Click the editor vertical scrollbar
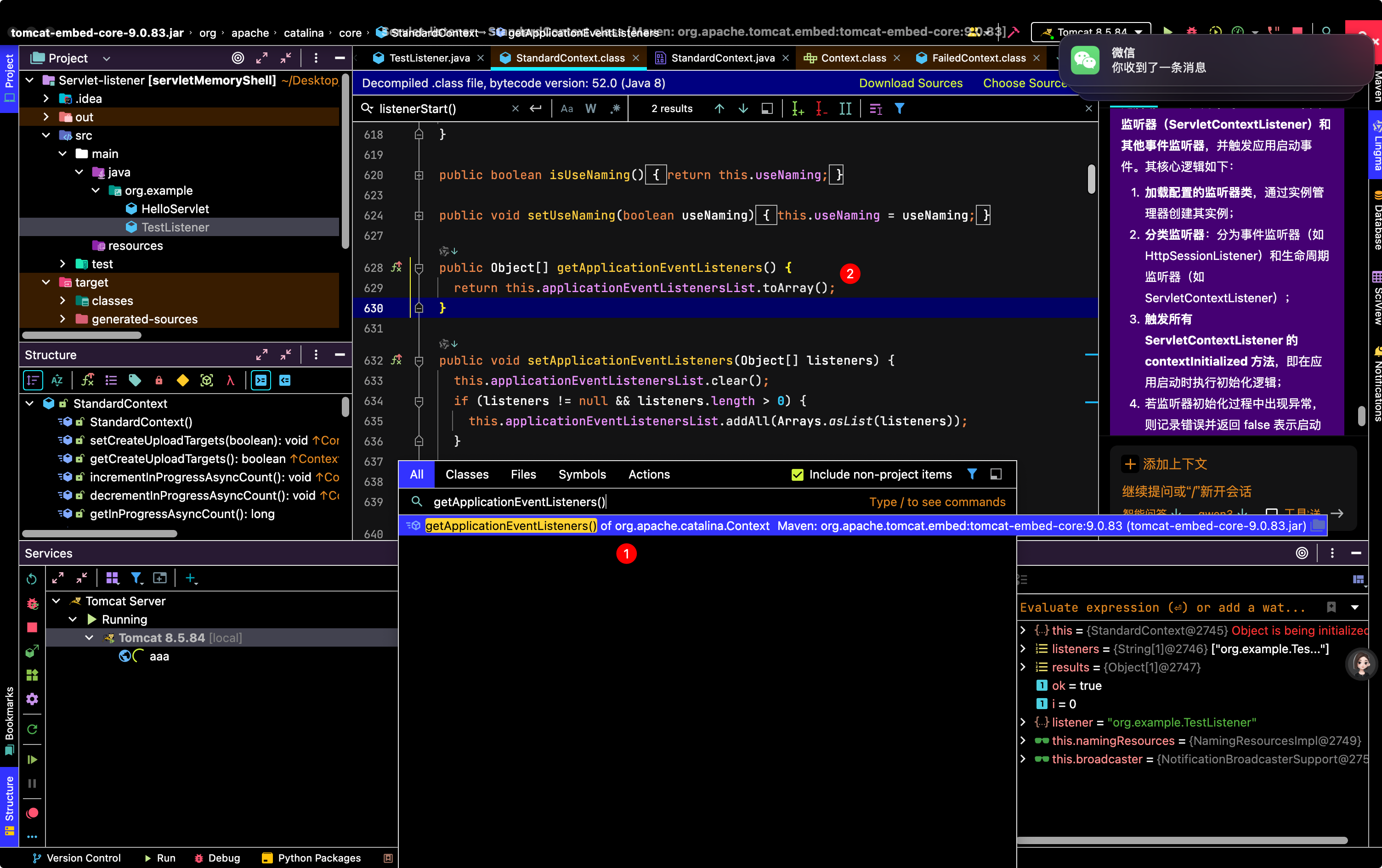1382x868 pixels. coord(1091,179)
